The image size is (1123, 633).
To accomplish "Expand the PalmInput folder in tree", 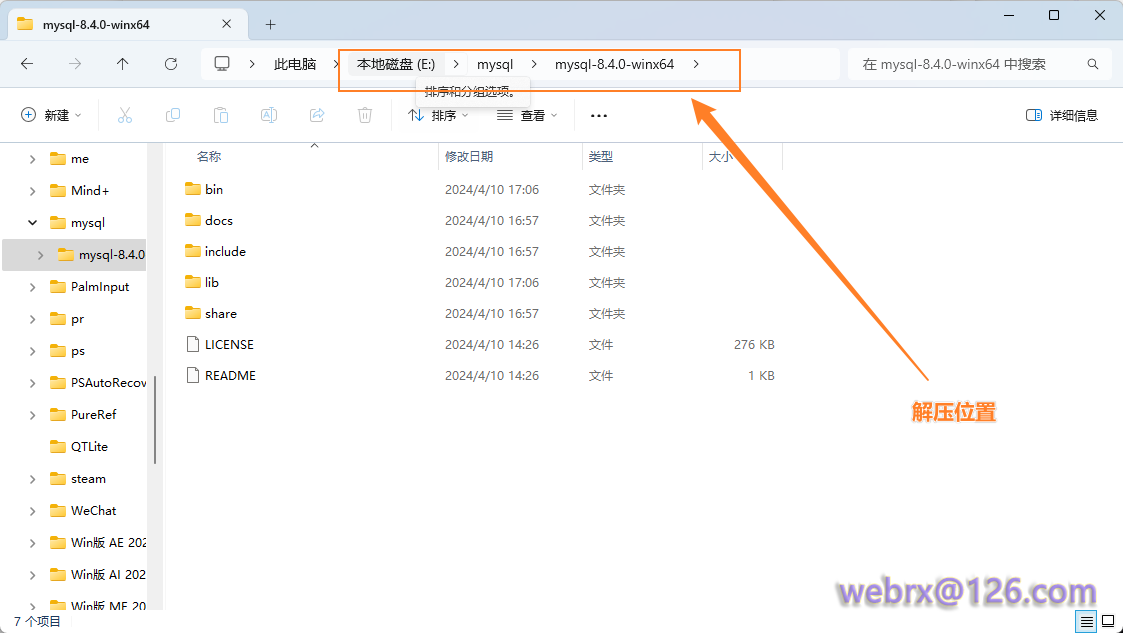I will click(x=32, y=286).
